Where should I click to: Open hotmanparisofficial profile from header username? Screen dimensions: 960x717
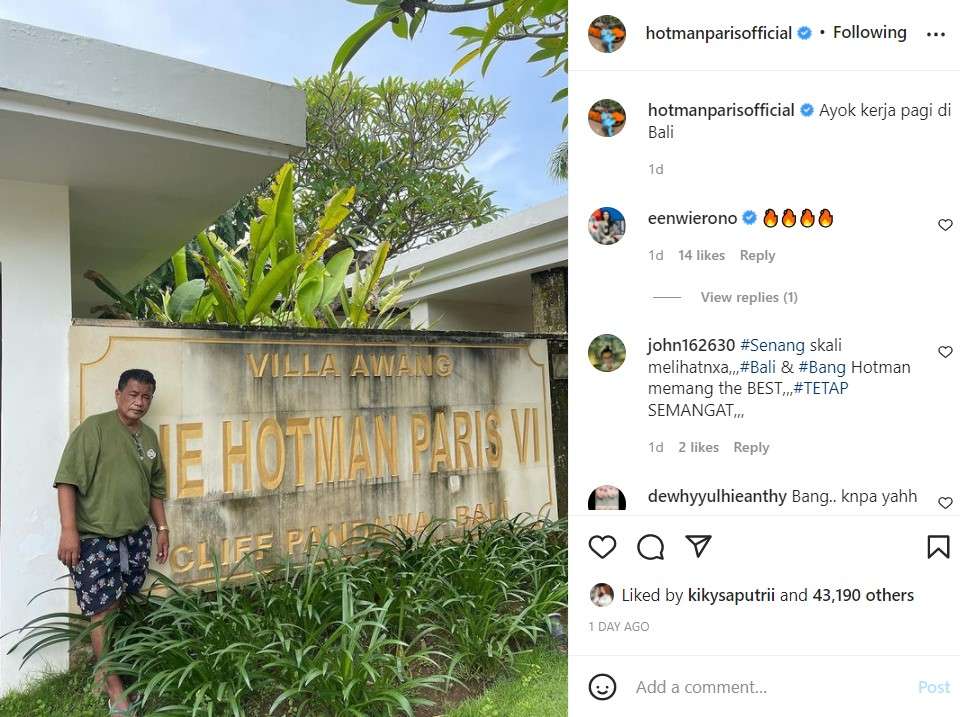718,32
